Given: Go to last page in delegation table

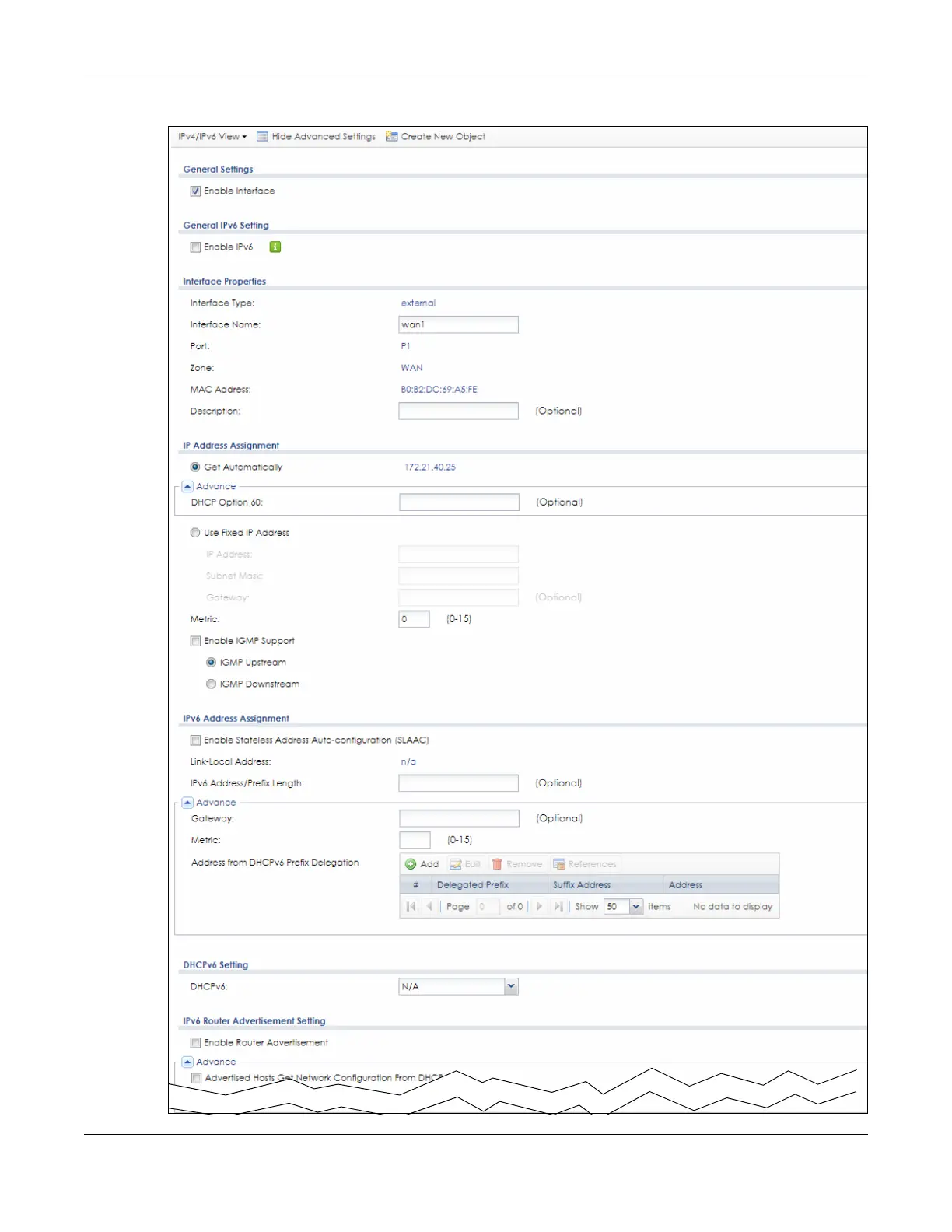Looking at the screenshot, I should pyautogui.click(x=558, y=907).
